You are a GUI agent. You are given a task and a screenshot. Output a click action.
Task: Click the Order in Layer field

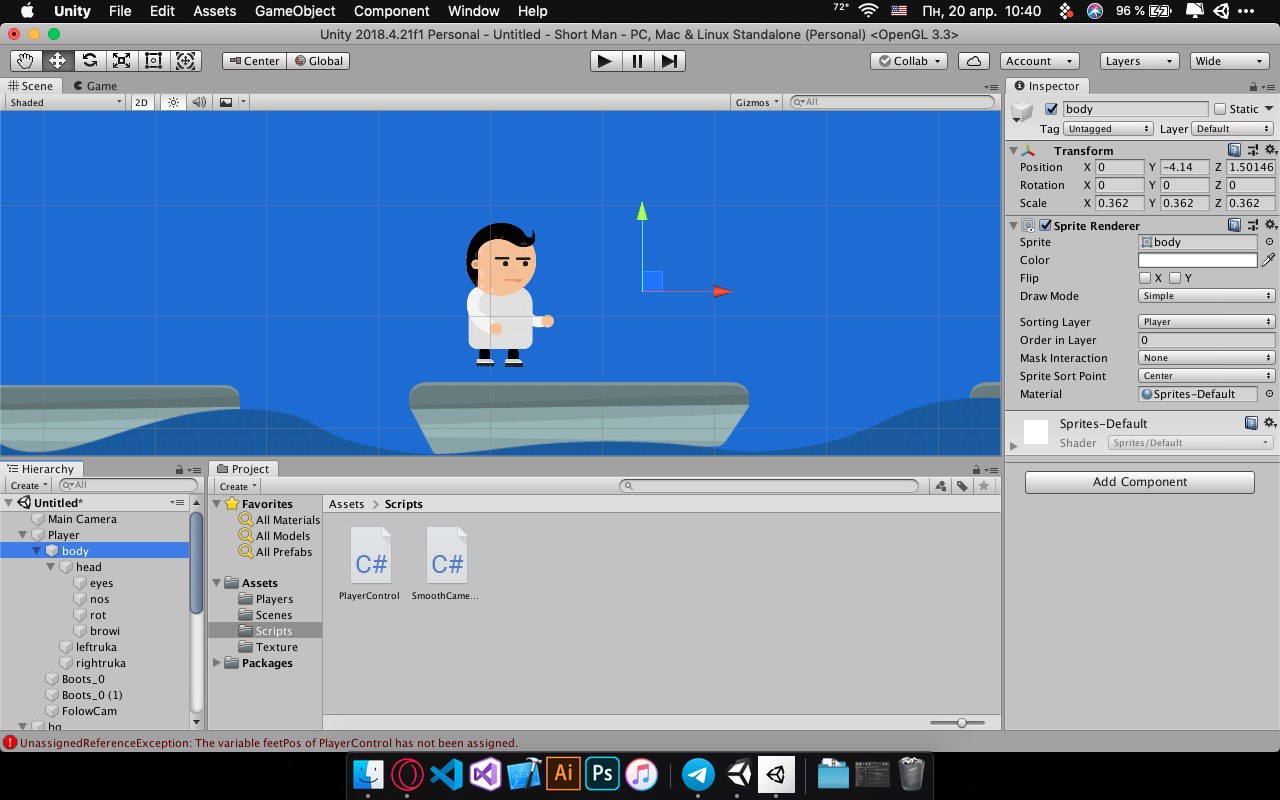(x=1207, y=340)
